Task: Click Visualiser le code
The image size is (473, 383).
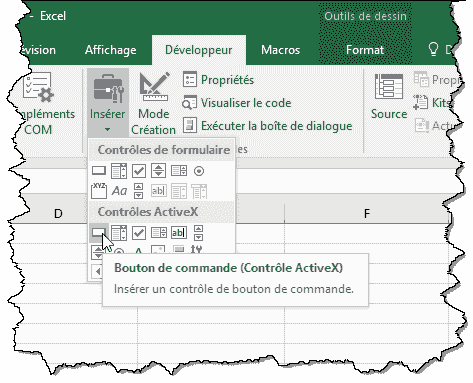Action: [237, 103]
